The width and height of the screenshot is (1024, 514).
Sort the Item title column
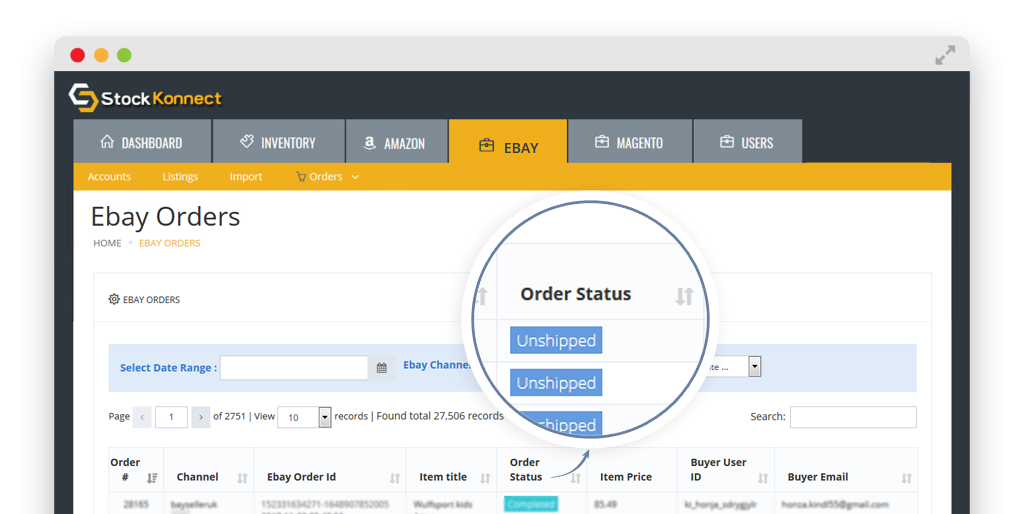click(x=485, y=478)
